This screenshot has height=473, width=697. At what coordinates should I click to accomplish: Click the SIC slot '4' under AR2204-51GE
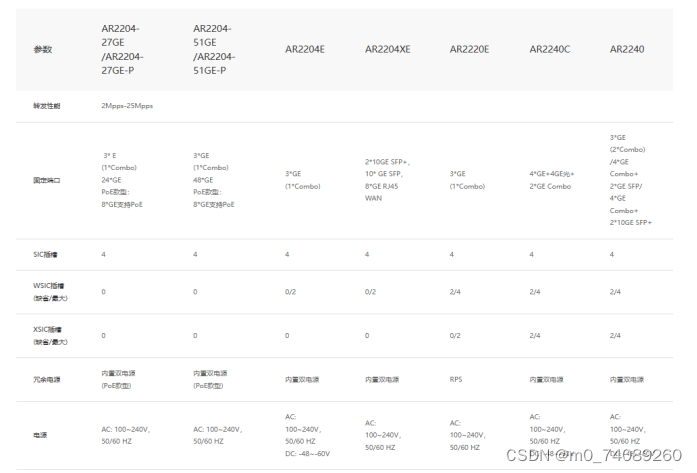tap(195, 255)
